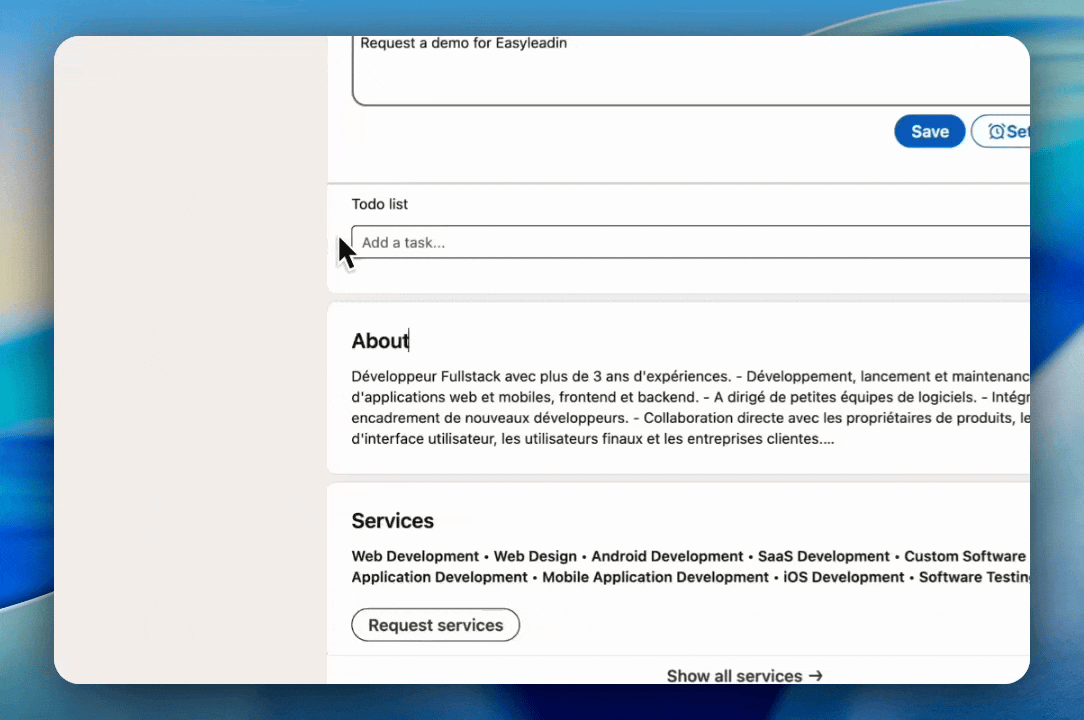Click the Todo list label
Screen dimensions: 1084x720
click(x=380, y=204)
